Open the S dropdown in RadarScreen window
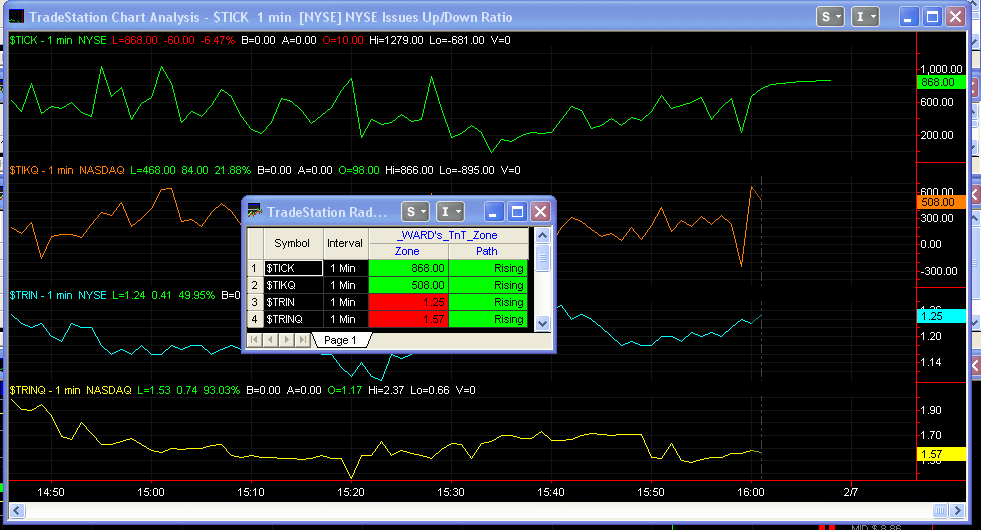The height and width of the screenshot is (530, 981). (x=415, y=211)
